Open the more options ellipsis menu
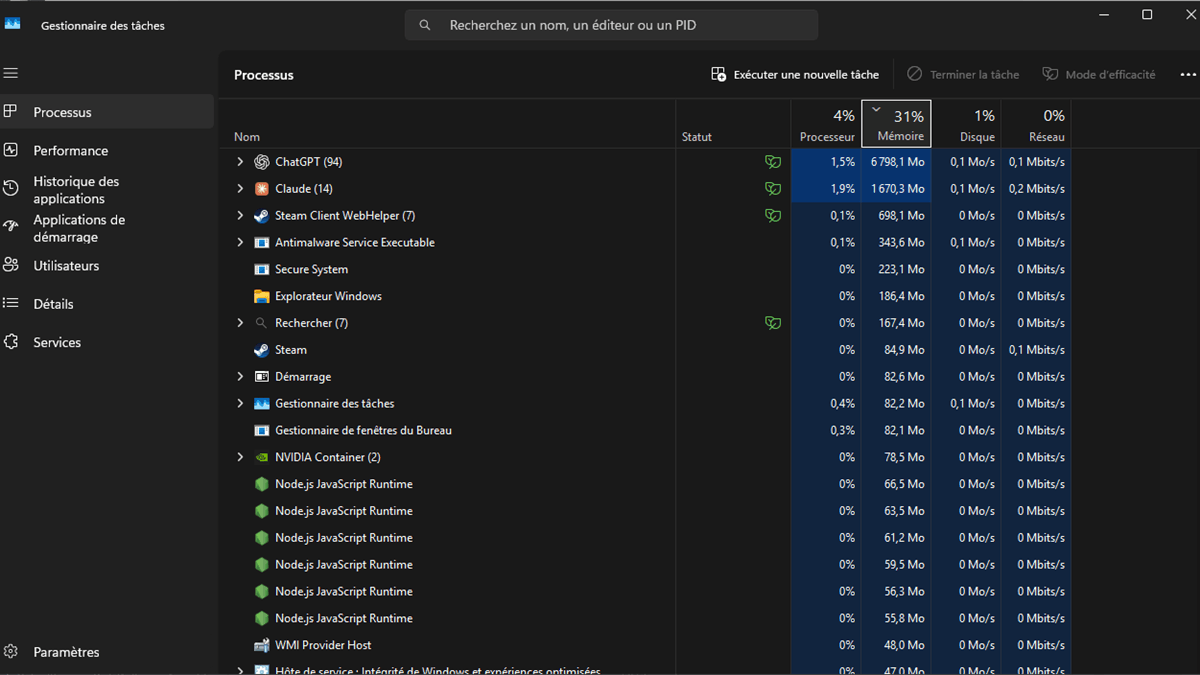 (x=1188, y=75)
